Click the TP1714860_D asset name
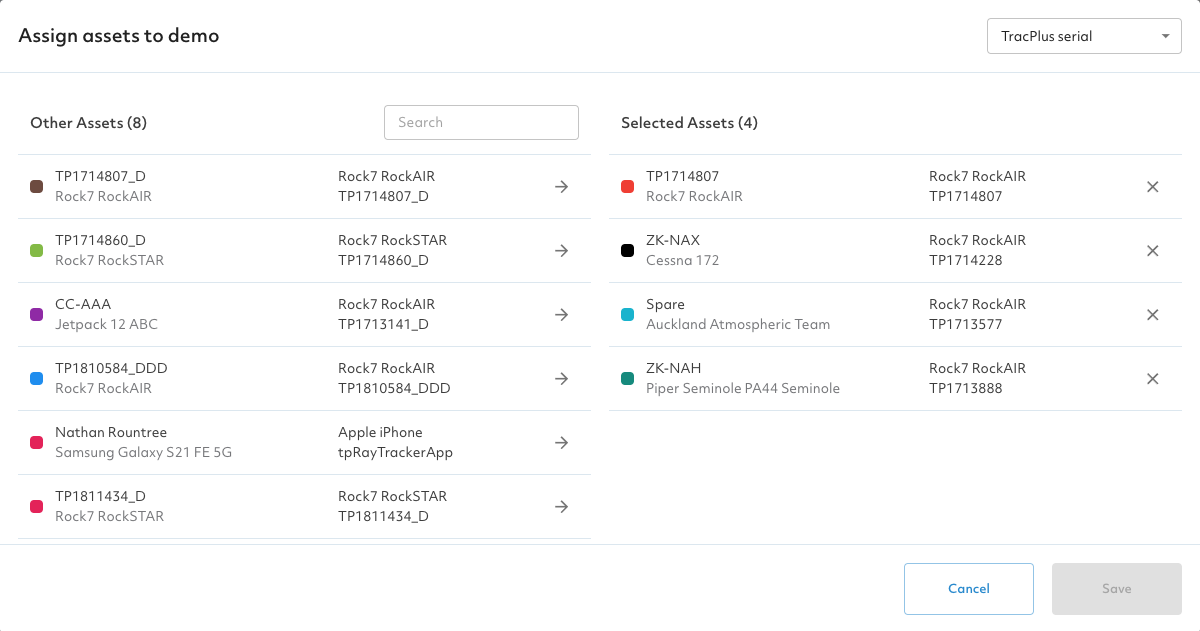The image size is (1200, 631). tap(101, 240)
